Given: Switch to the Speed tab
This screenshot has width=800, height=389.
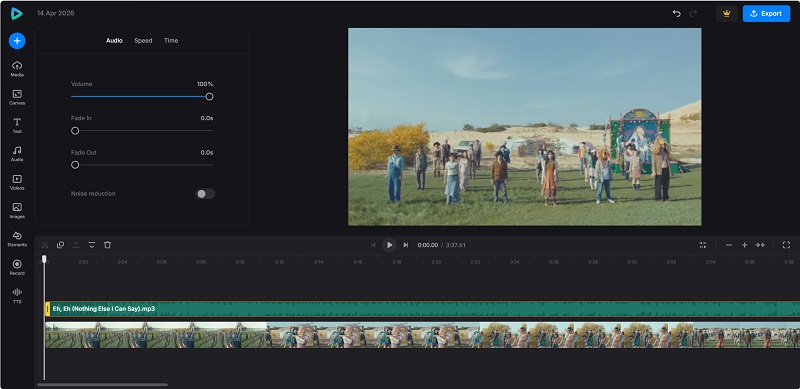Looking at the screenshot, I should 143,41.
